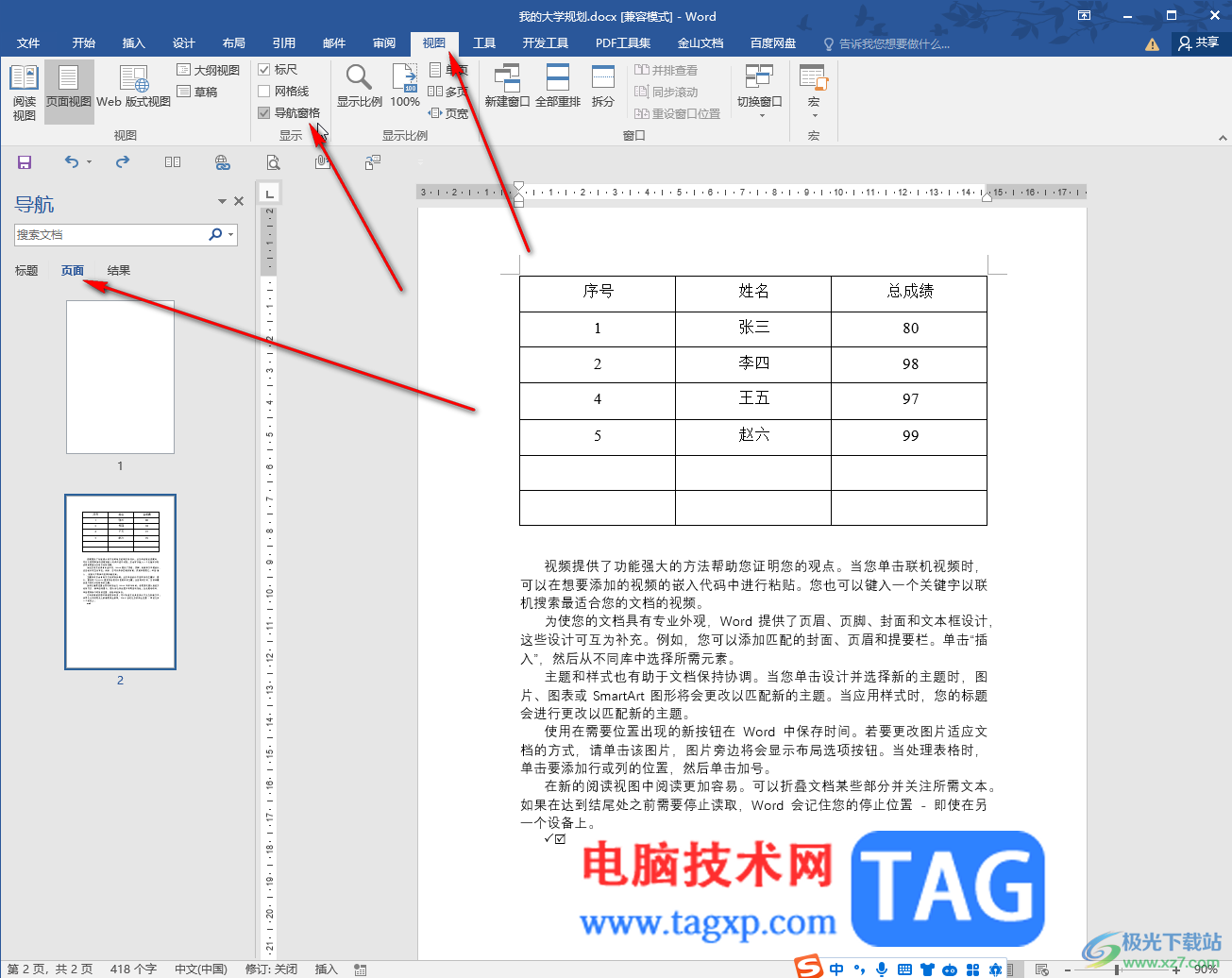The width and height of the screenshot is (1232, 978).
Task: Open navigation pane options dropdown arrow
Action: point(223,201)
